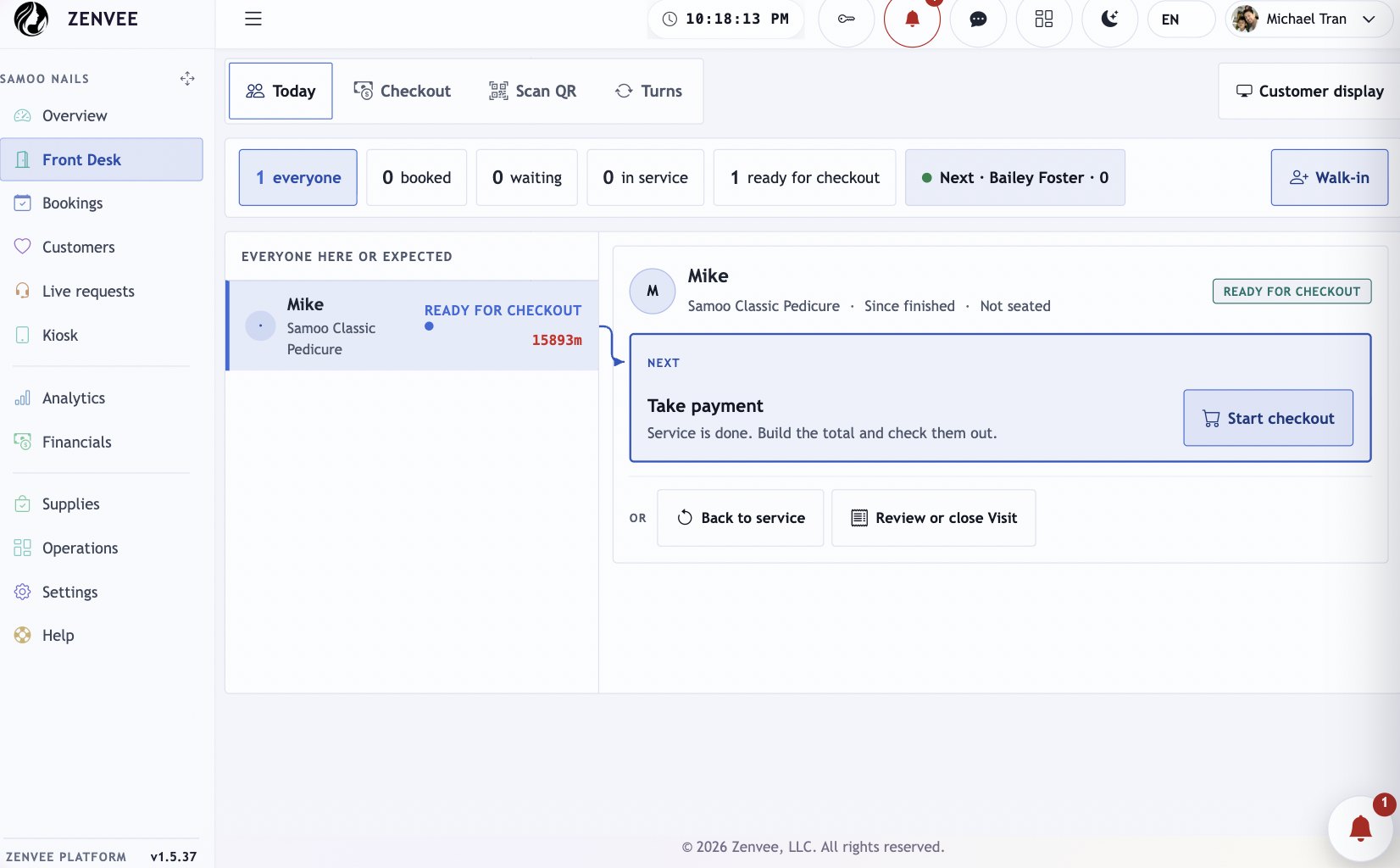Open the hamburger menu icon
The height and width of the screenshot is (868, 1400).
coord(253,19)
